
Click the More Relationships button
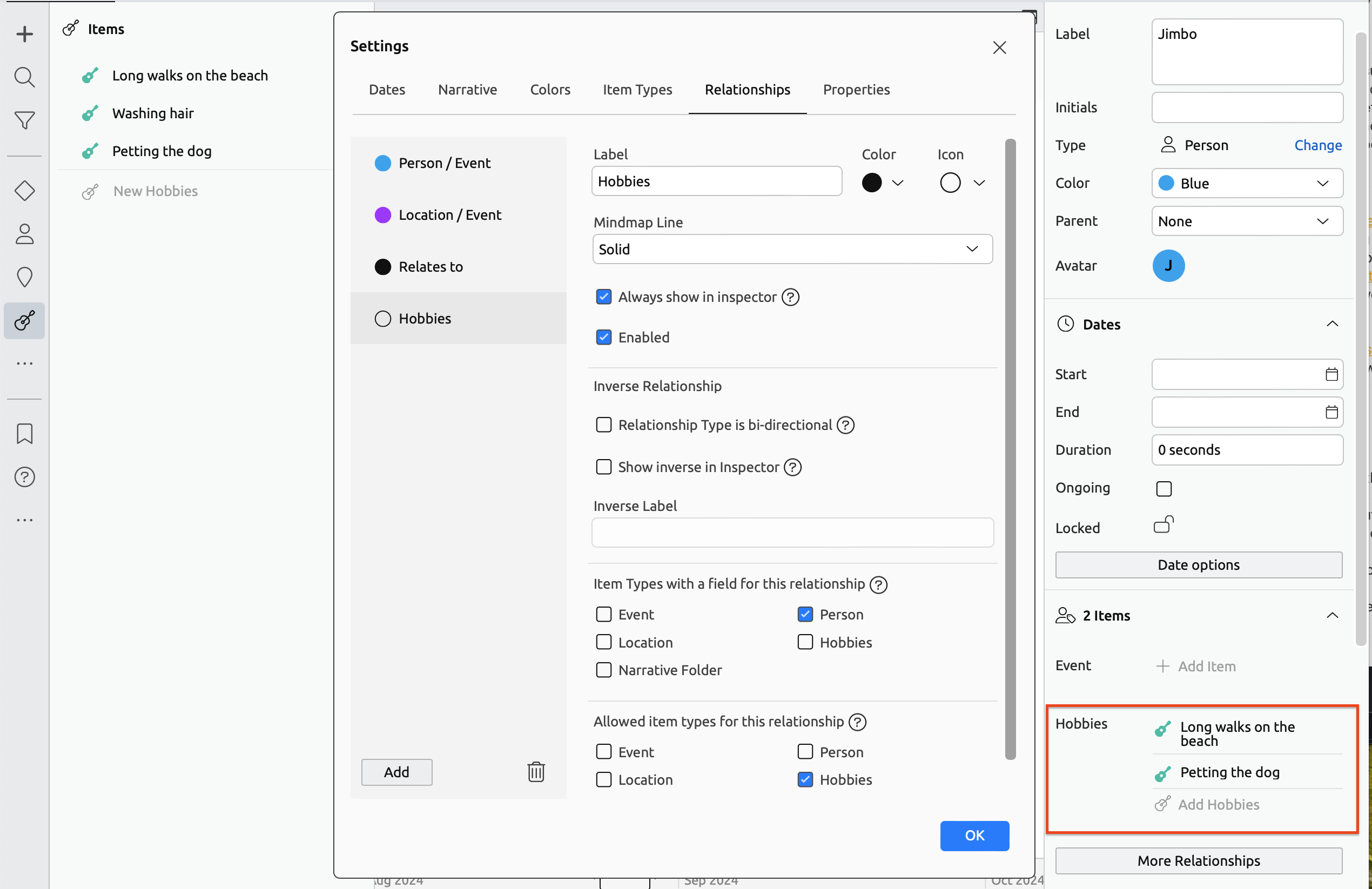(x=1198, y=861)
